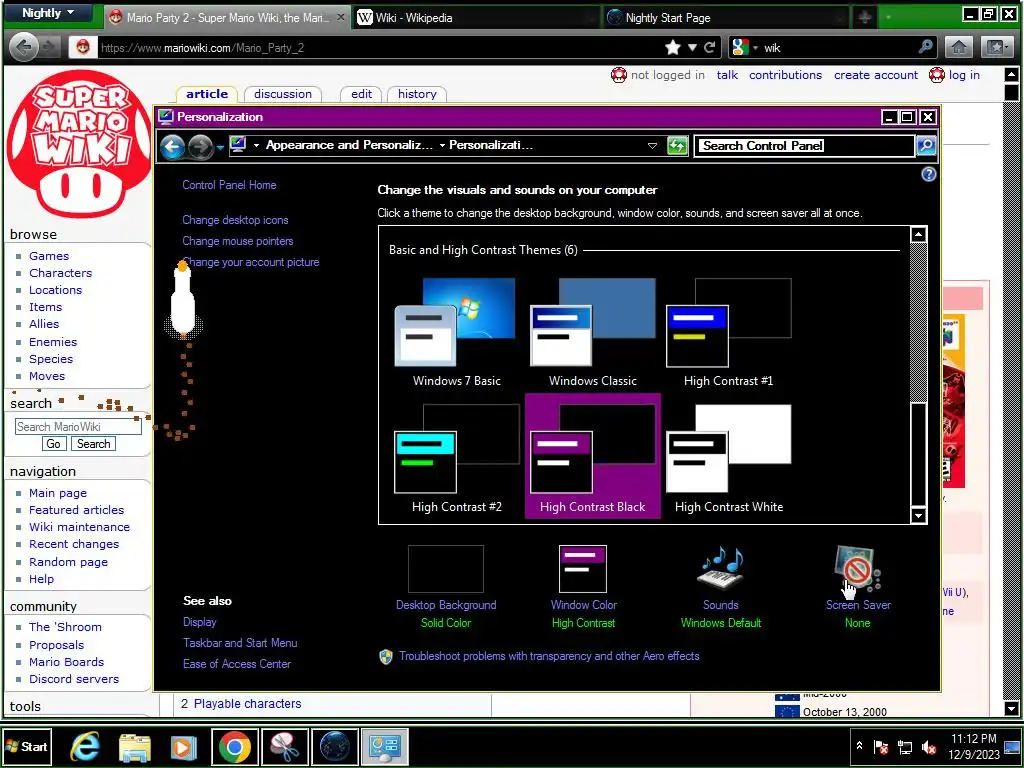Select the Windows 7 Basic theme
Image resolution: width=1024 pixels, height=768 pixels.
[456, 332]
